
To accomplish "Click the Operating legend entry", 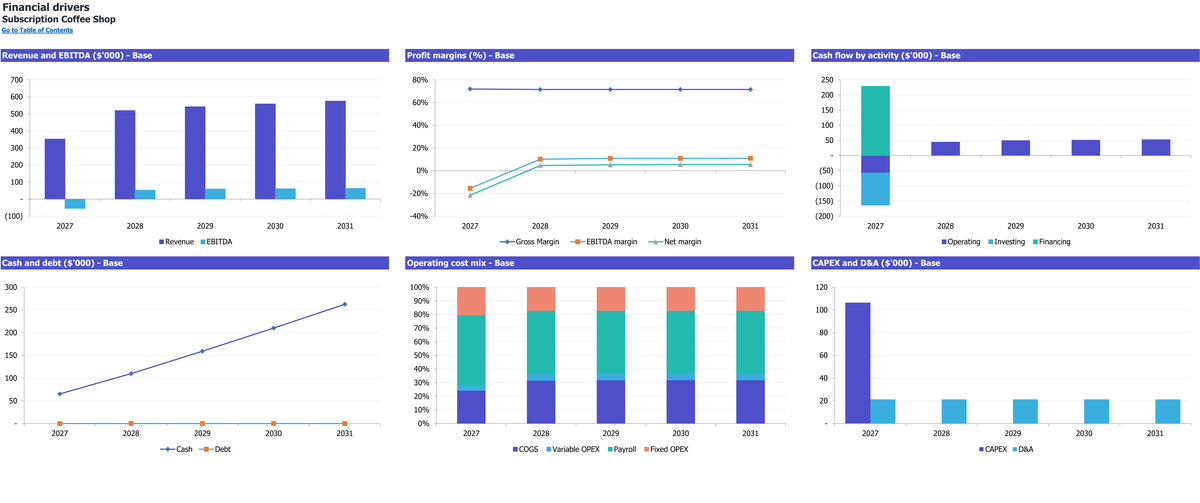I will pyautogui.click(x=959, y=242).
